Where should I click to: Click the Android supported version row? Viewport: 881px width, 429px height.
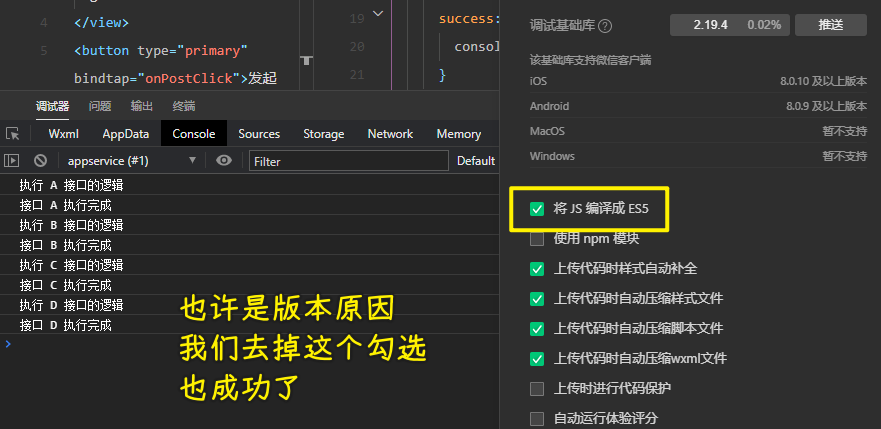point(698,106)
